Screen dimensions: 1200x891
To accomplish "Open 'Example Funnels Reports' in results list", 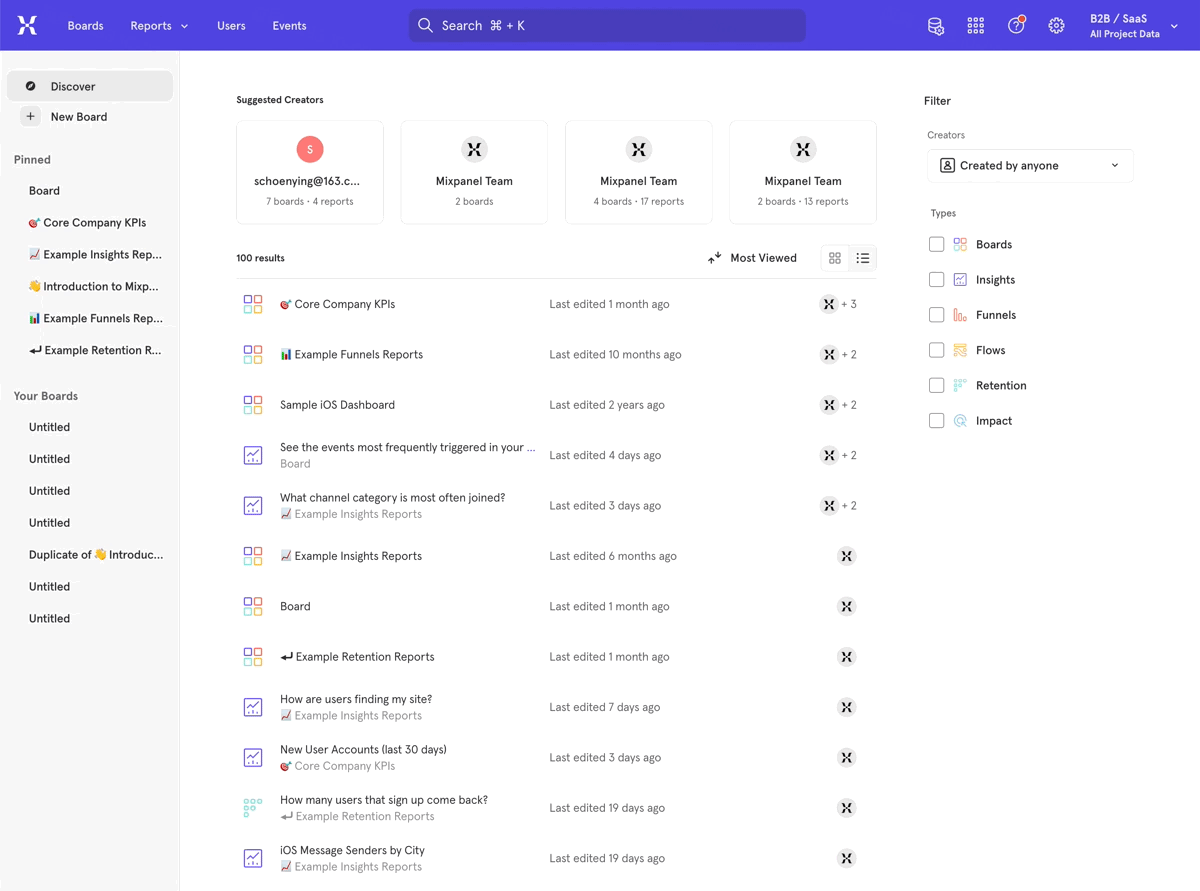I will (351, 354).
